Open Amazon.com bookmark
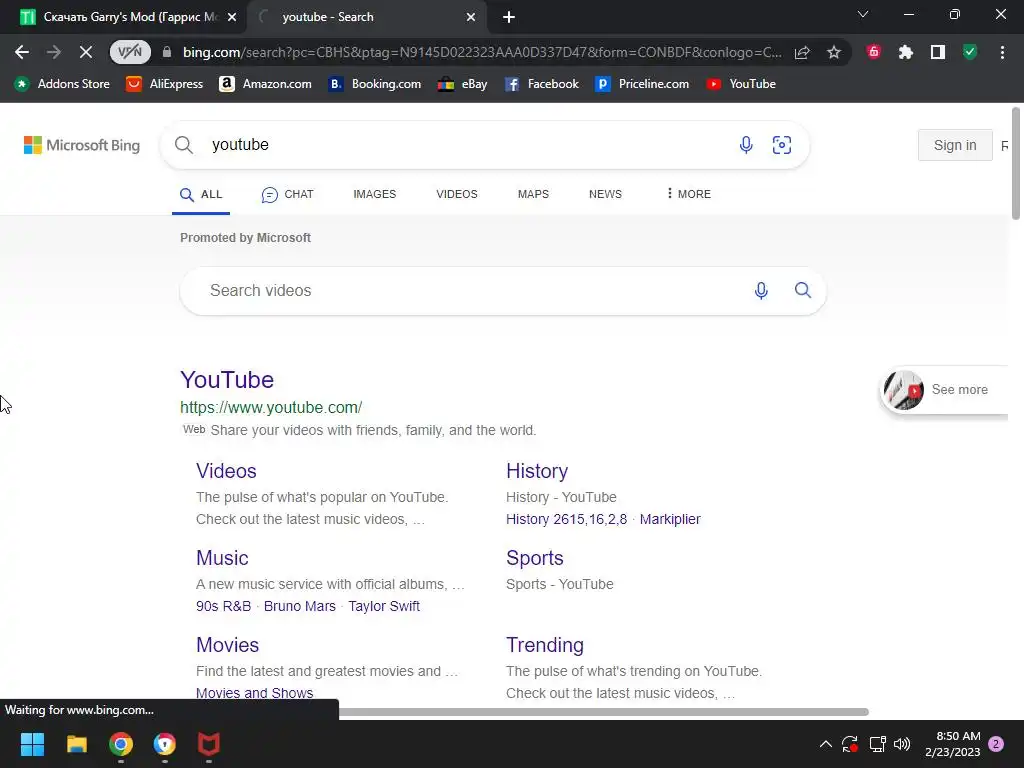The image size is (1024, 768). coord(265,84)
